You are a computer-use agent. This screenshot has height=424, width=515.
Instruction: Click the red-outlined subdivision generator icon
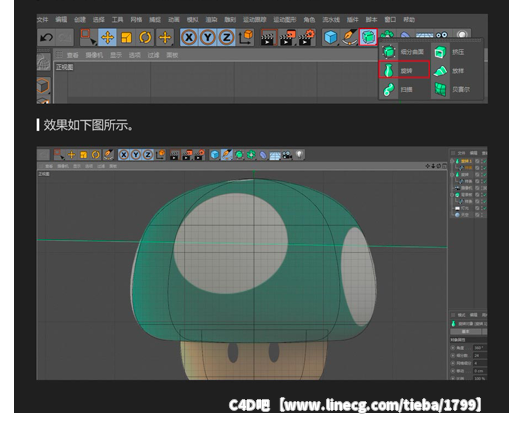(x=368, y=37)
